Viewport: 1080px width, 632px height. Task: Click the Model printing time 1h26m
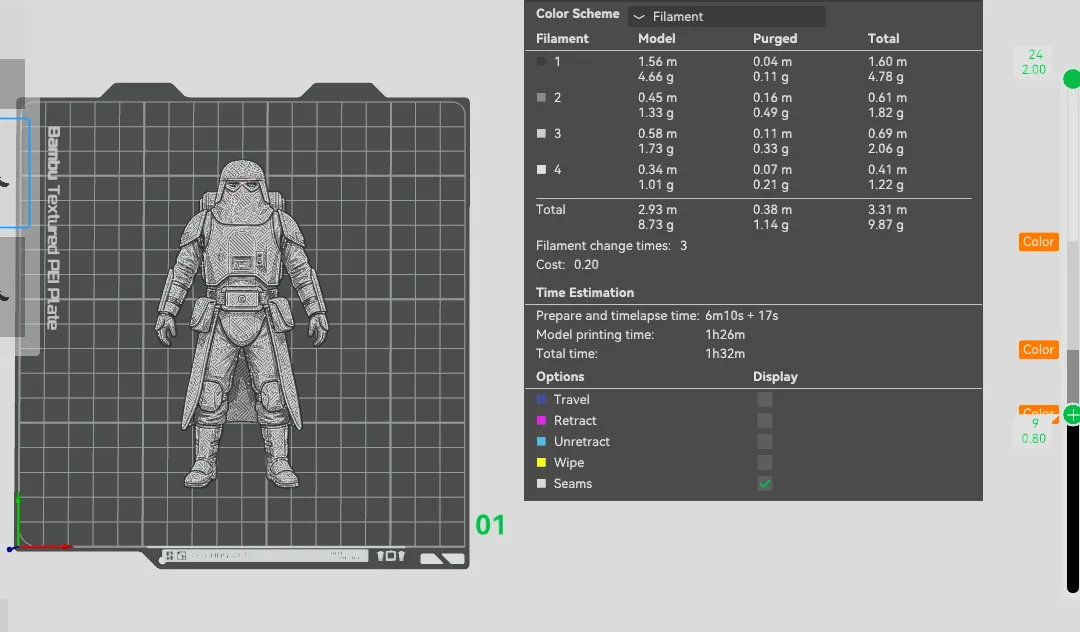click(x=725, y=335)
